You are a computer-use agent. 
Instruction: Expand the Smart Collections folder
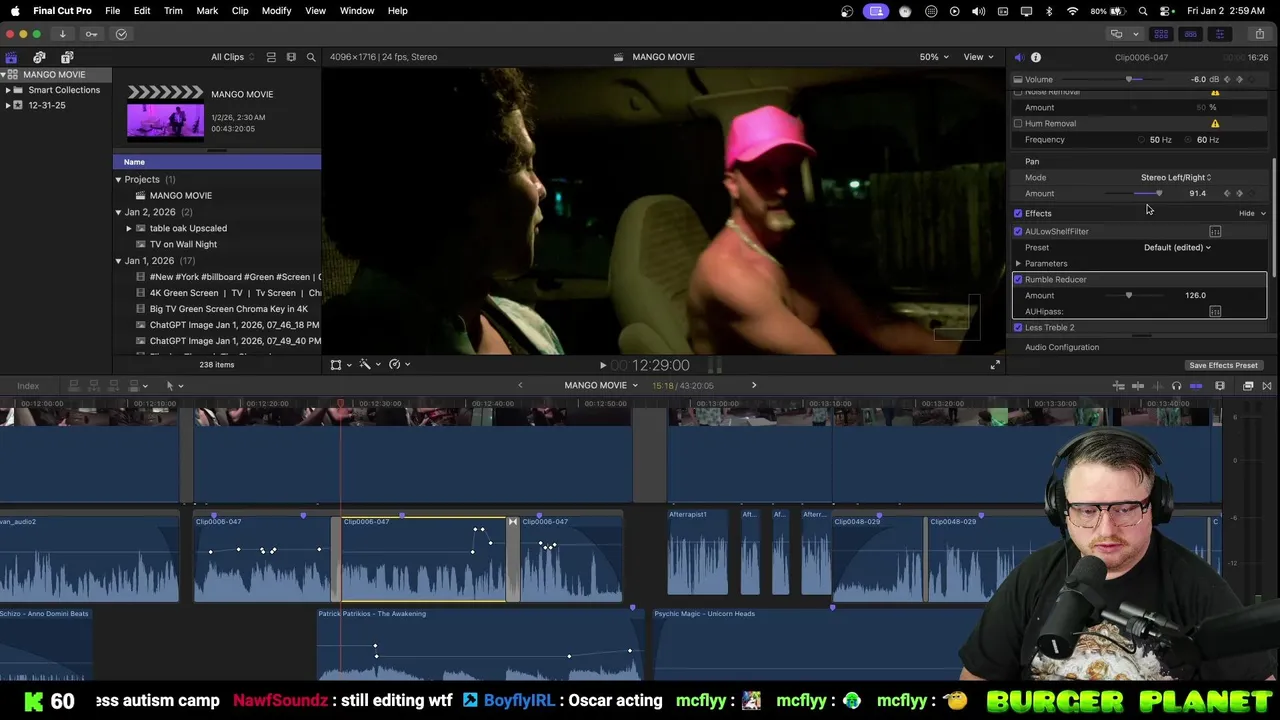pos(8,90)
